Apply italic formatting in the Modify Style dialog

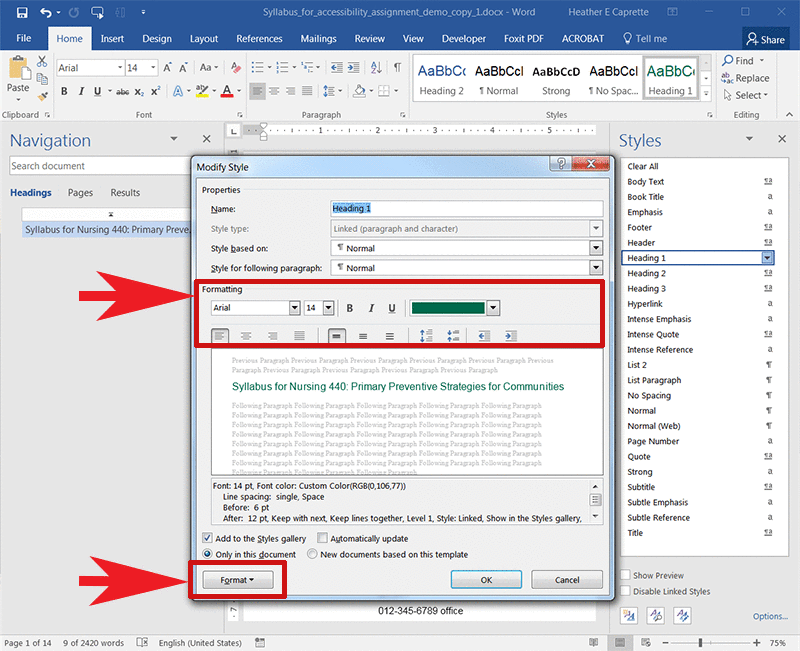pyautogui.click(x=371, y=308)
